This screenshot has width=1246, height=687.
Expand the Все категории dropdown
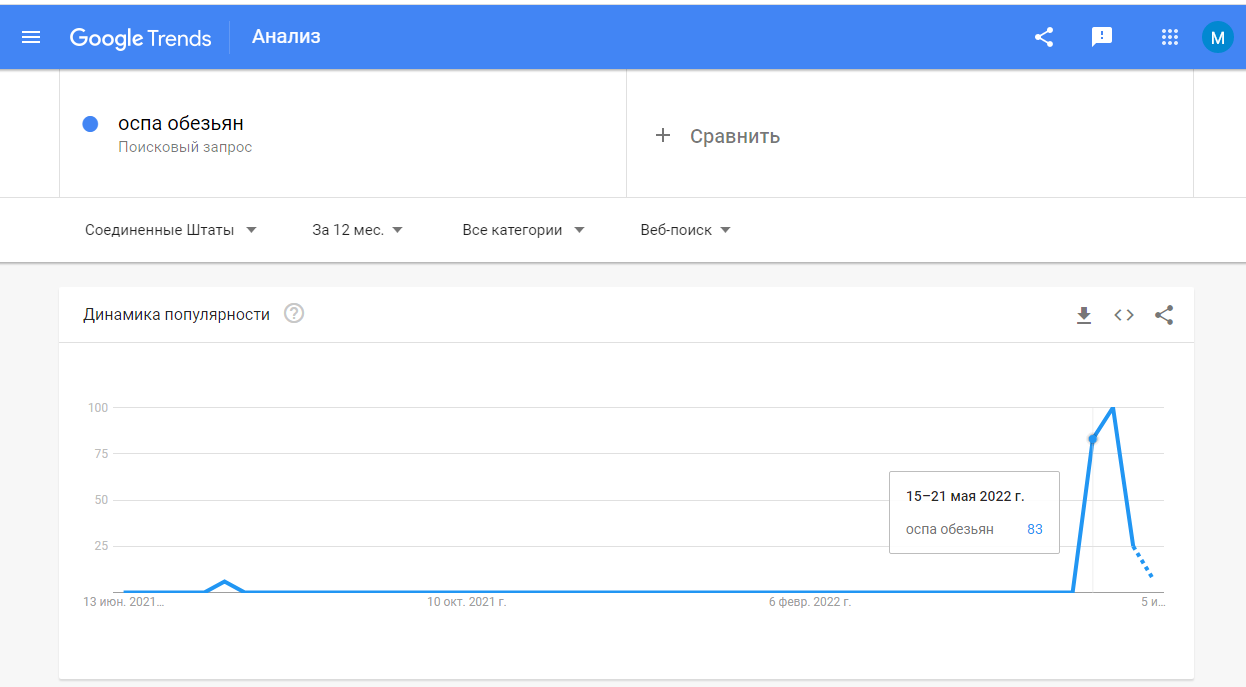click(x=523, y=230)
